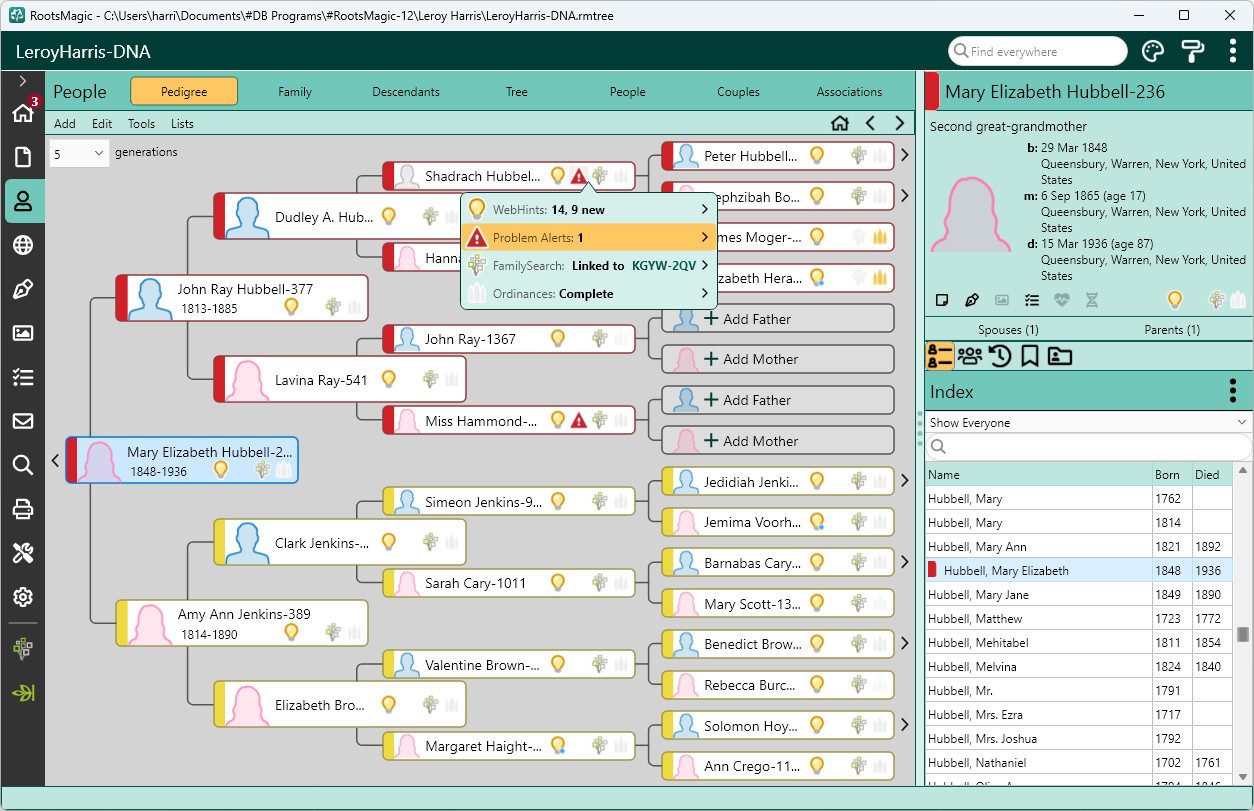The height and width of the screenshot is (811, 1254).
Task: Select "Hubbell, Mary Jane" in the index
Action: pyautogui.click(x=1079, y=595)
